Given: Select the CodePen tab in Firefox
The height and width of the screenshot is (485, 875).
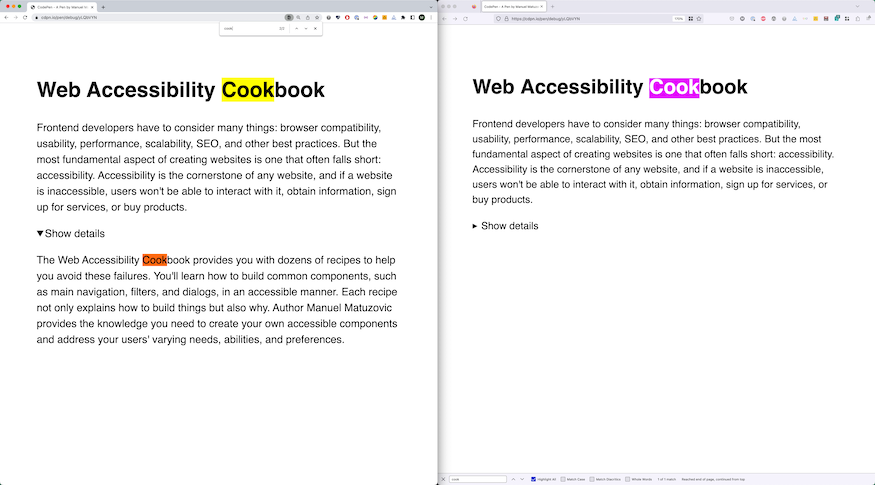Looking at the screenshot, I should pos(513,7).
